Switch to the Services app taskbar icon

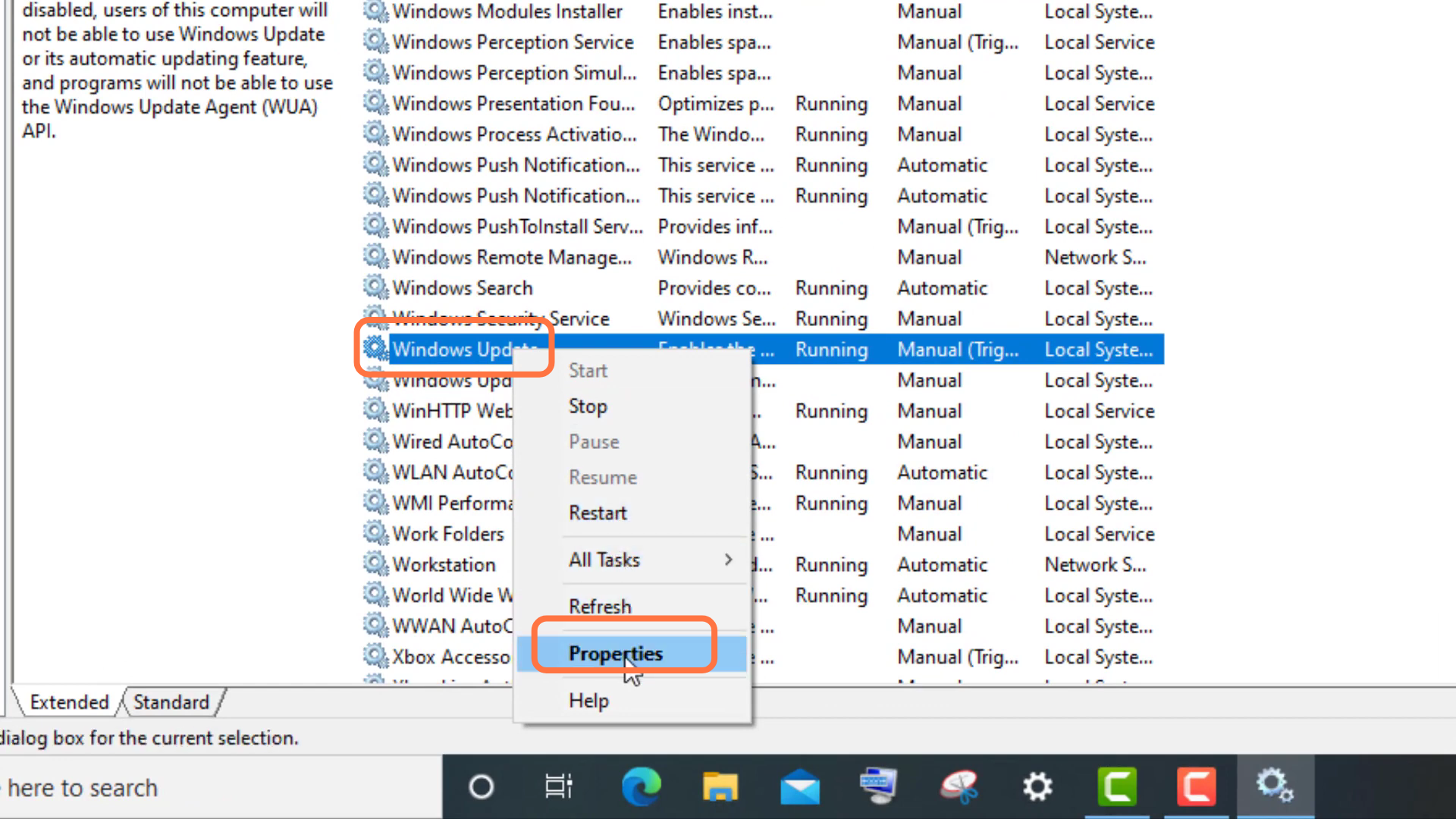pos(1275,786)
